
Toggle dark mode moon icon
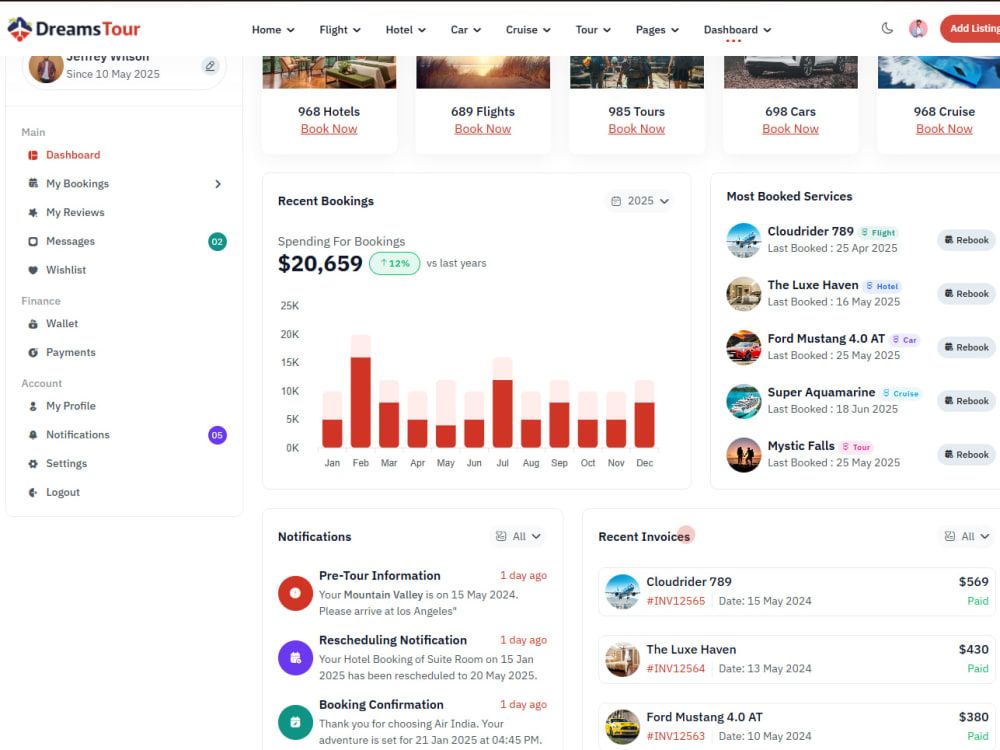887,28
